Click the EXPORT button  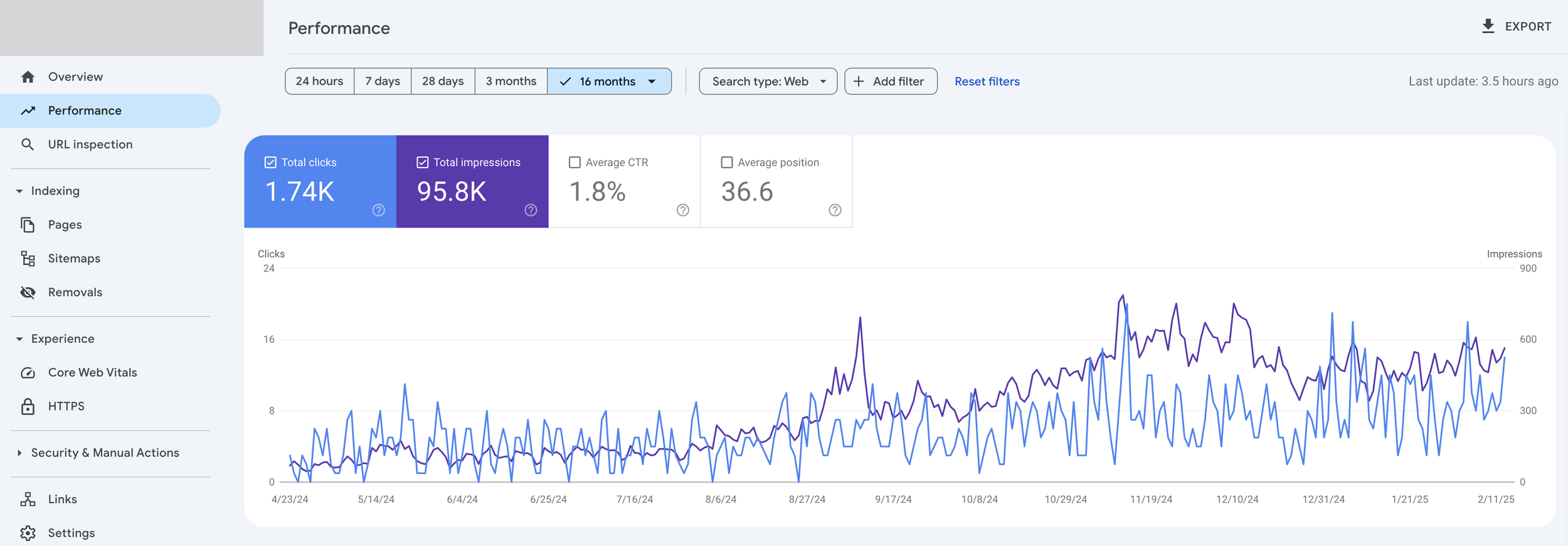(x=1516, y=26)
